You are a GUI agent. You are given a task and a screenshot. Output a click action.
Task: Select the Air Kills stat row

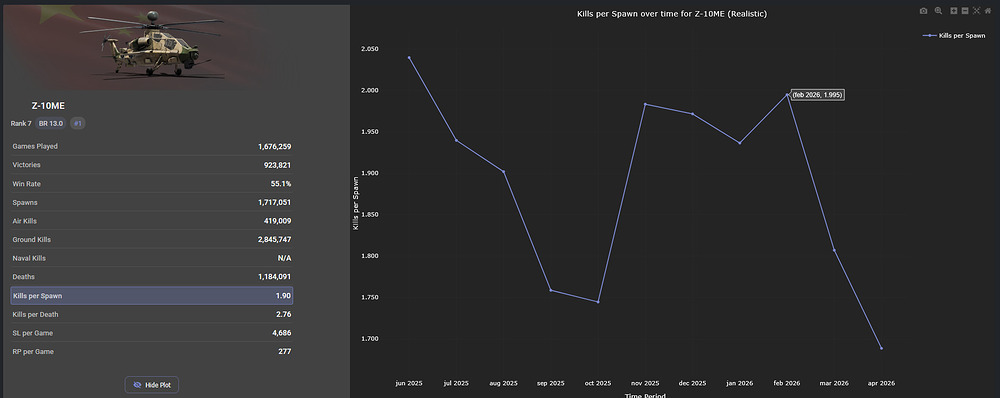152,221
